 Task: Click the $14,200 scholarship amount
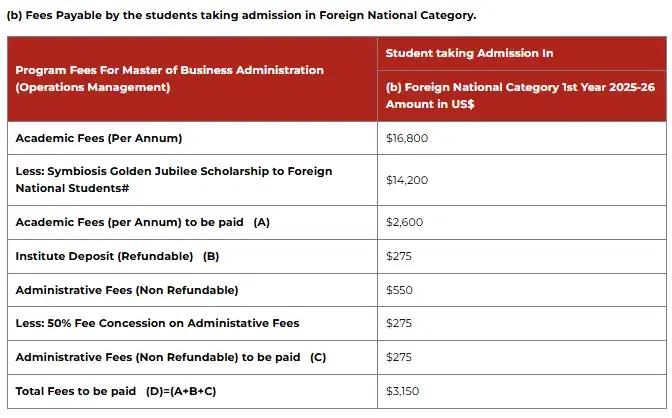[x=407, y=180]
